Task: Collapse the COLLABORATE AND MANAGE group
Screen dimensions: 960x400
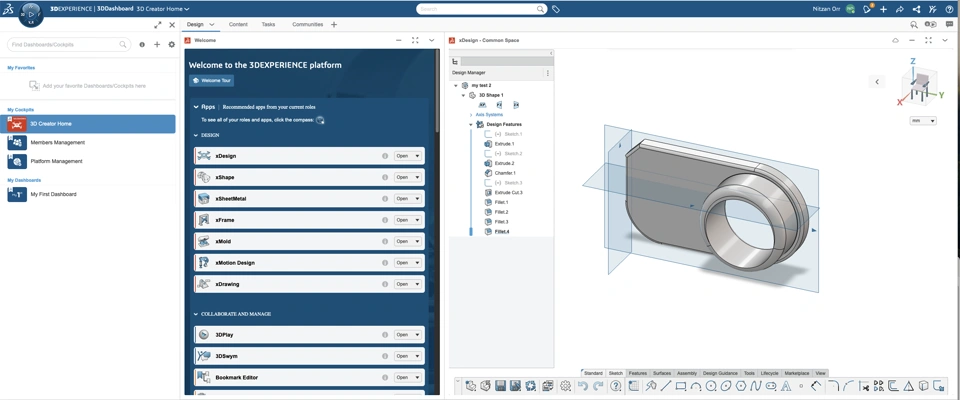Action: (x=196, y=314)
